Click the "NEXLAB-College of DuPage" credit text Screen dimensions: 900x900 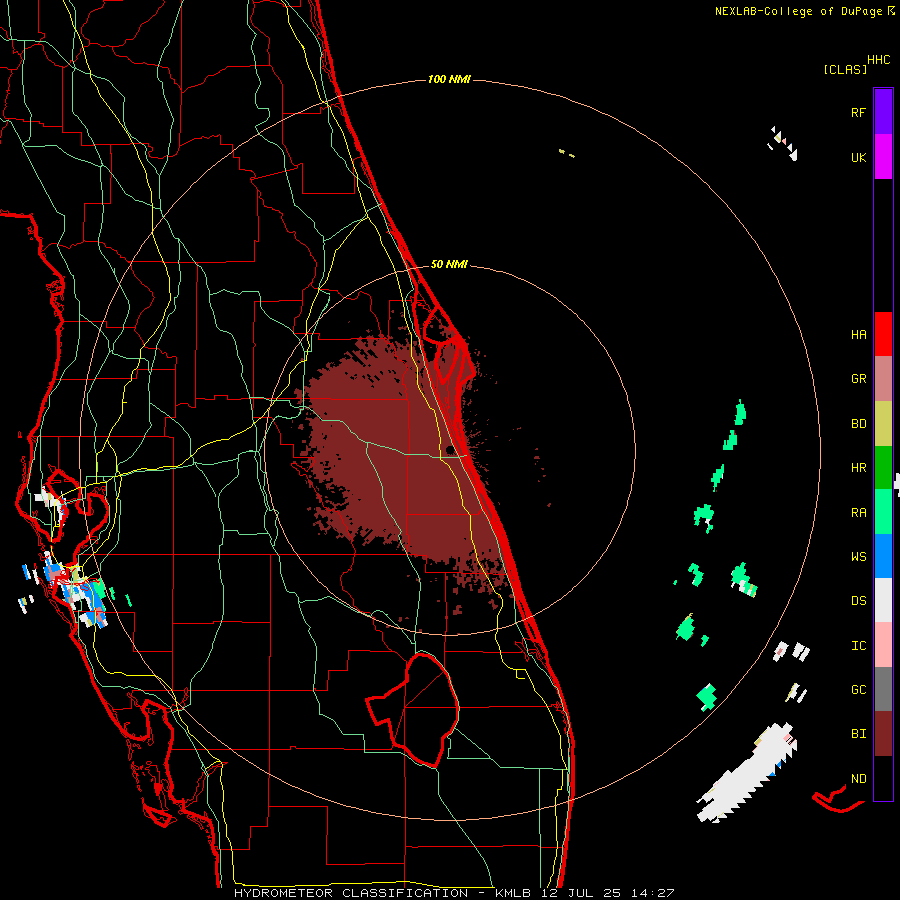[x=800, y=11]
